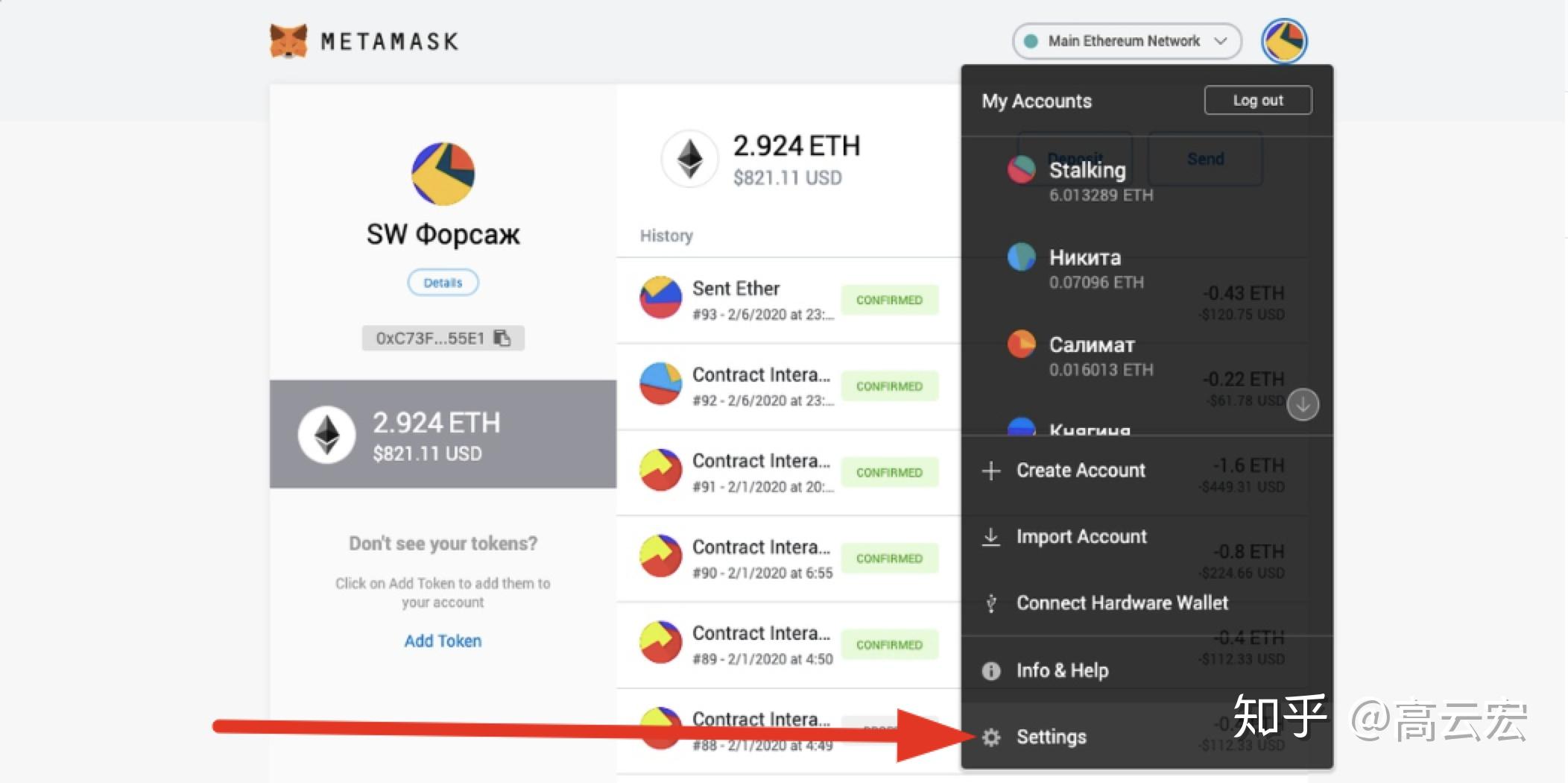Open Contract Interaction transaction #89

point(788,645)
